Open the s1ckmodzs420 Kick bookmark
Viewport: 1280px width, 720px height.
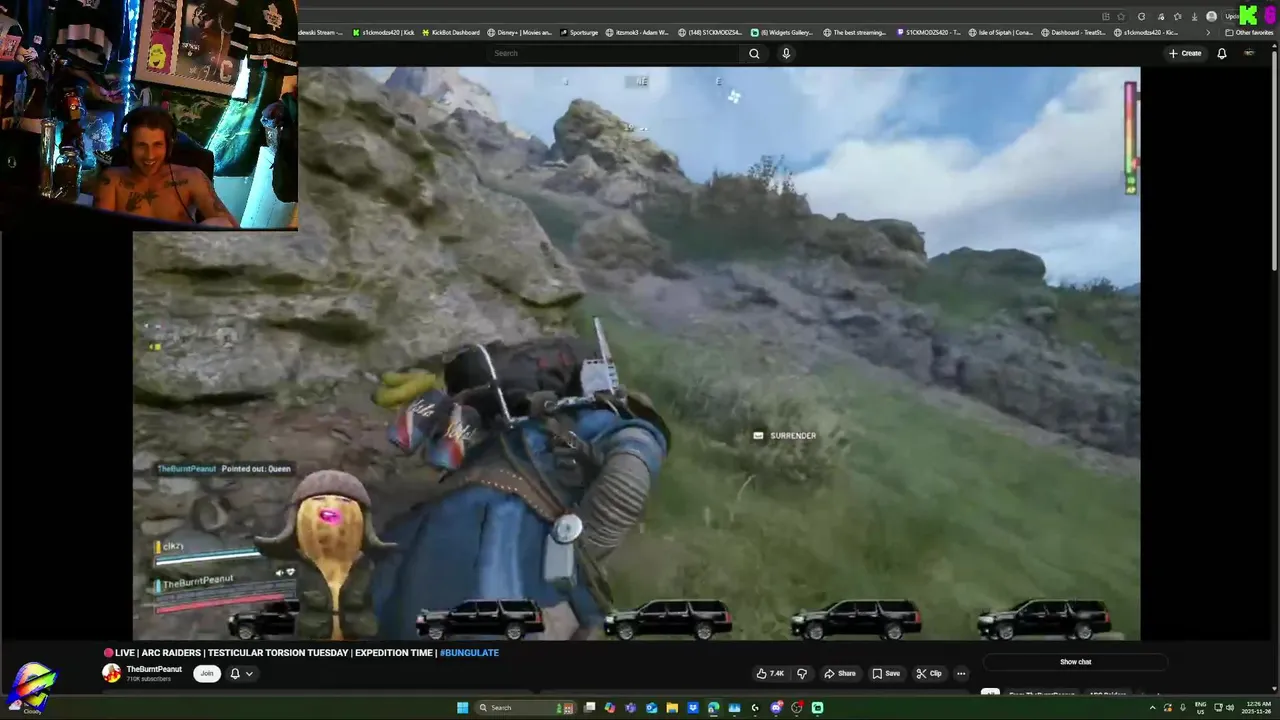[382, 32]
